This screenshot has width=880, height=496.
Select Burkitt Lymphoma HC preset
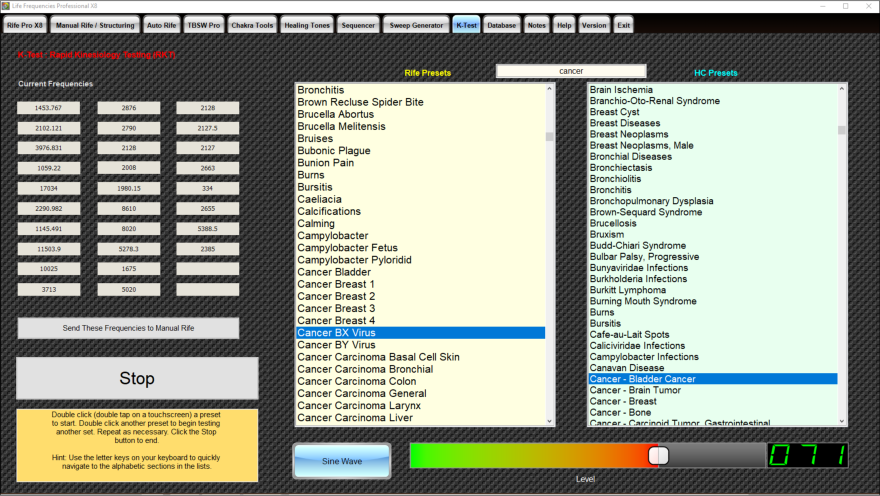click(713, 290)
